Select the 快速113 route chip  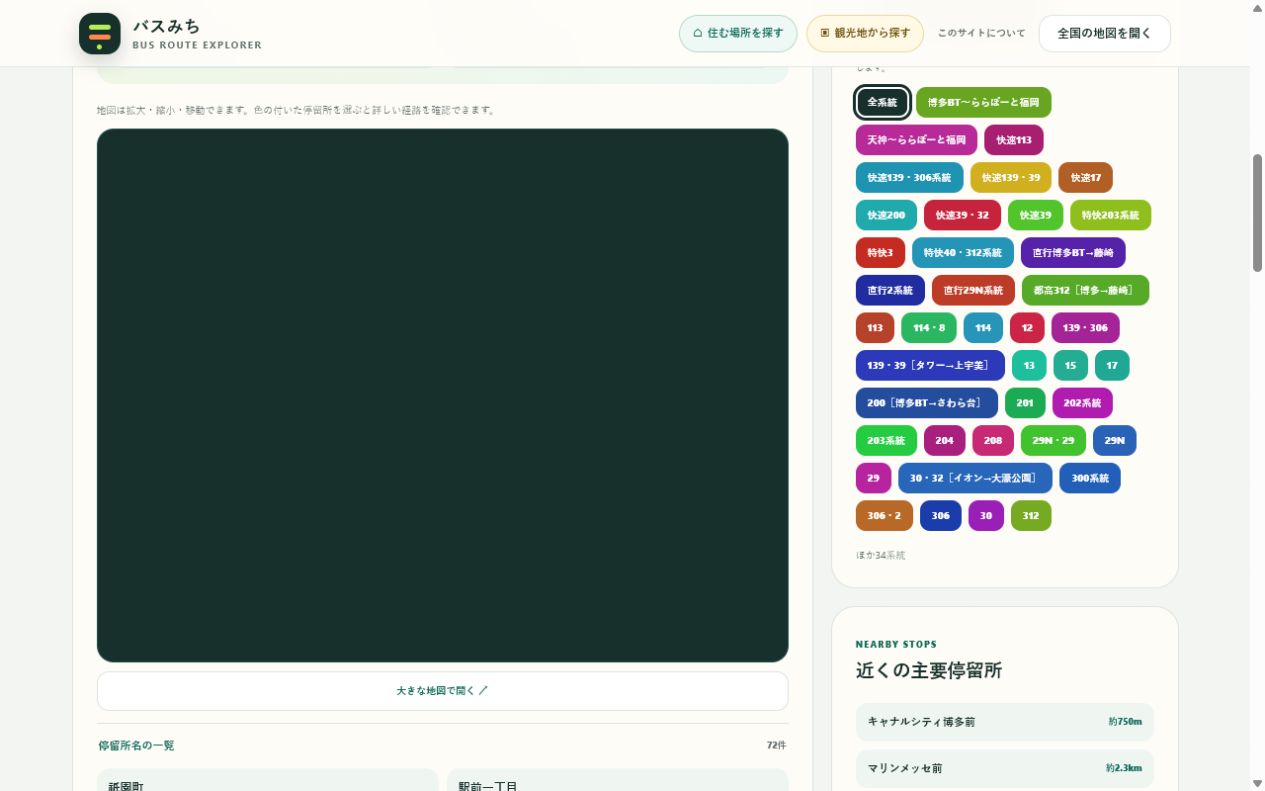(1013, 140)
